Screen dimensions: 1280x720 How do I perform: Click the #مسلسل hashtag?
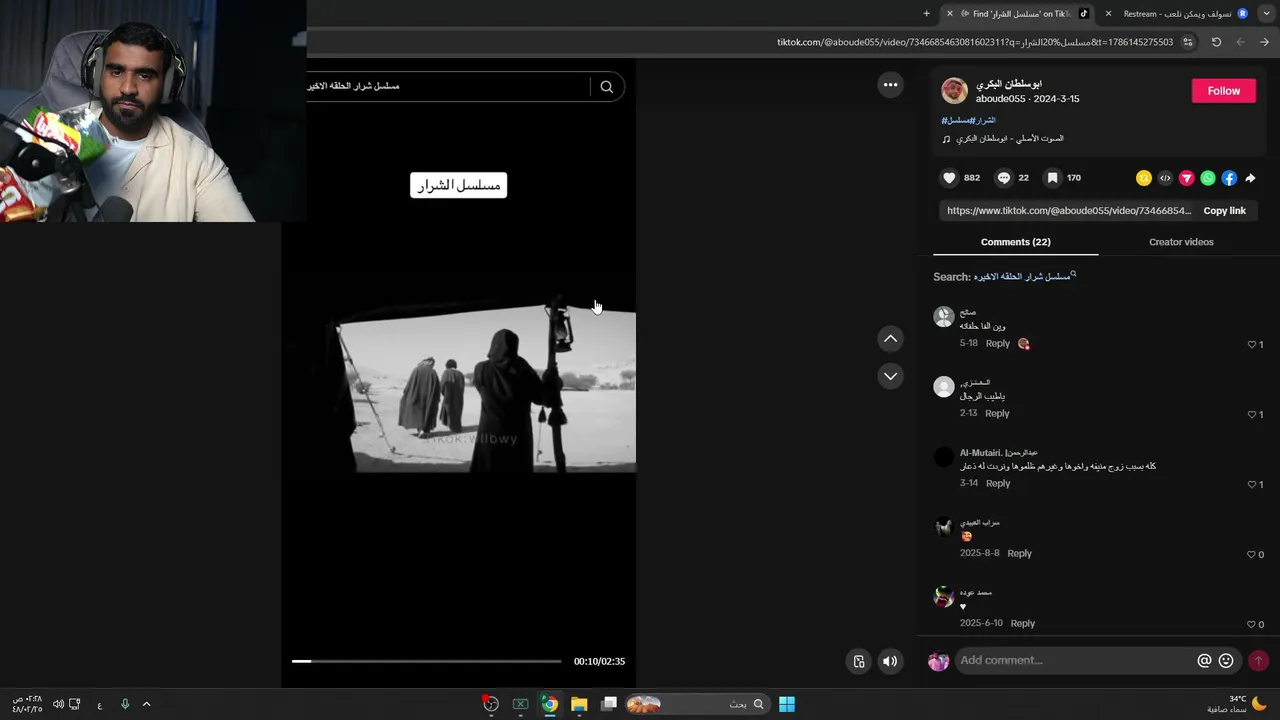click(x=957, y=120)
